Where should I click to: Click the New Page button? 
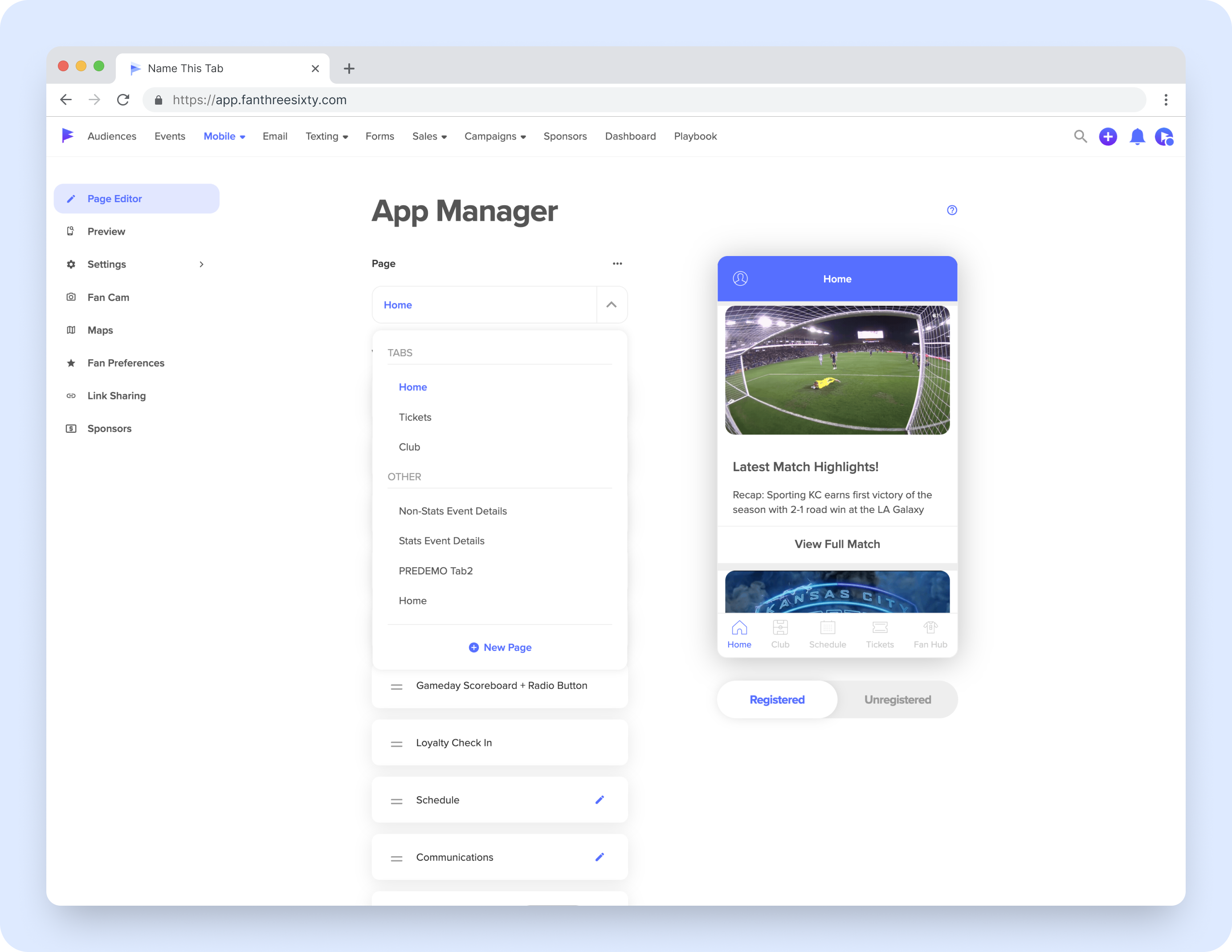tap(500, 647)
